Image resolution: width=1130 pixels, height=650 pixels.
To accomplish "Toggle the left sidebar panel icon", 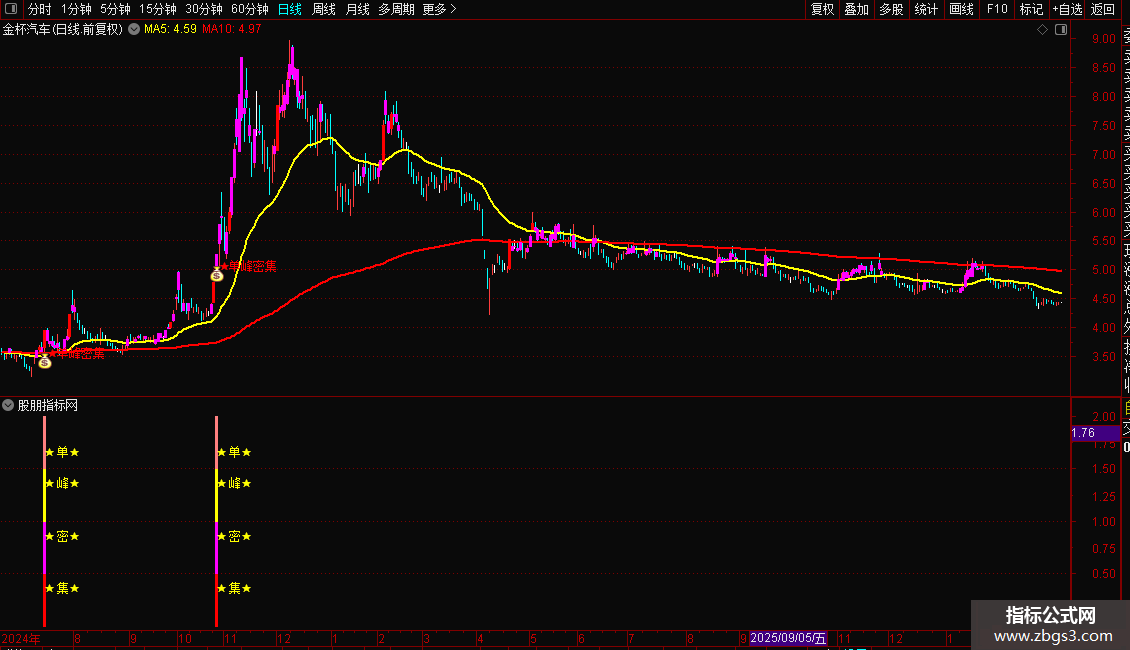I will coord(11,9).
